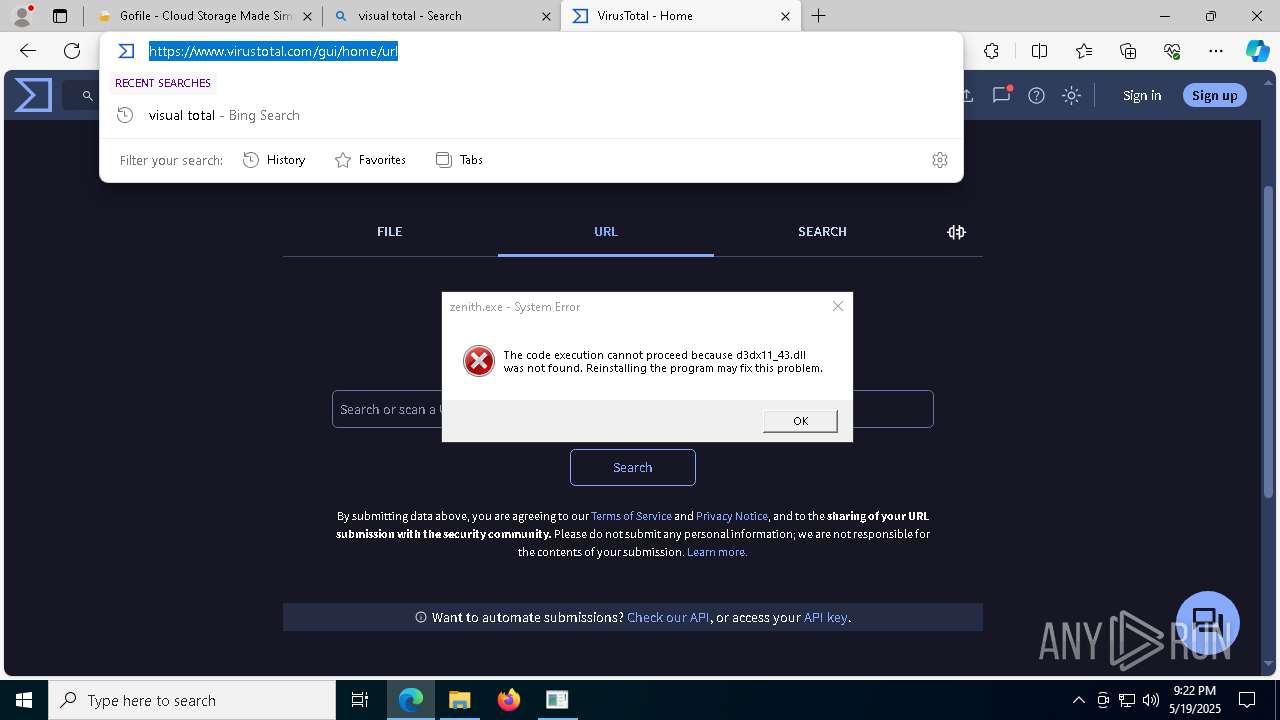Open the Copilot icon in Edge toolbar

pos(1257,51)
